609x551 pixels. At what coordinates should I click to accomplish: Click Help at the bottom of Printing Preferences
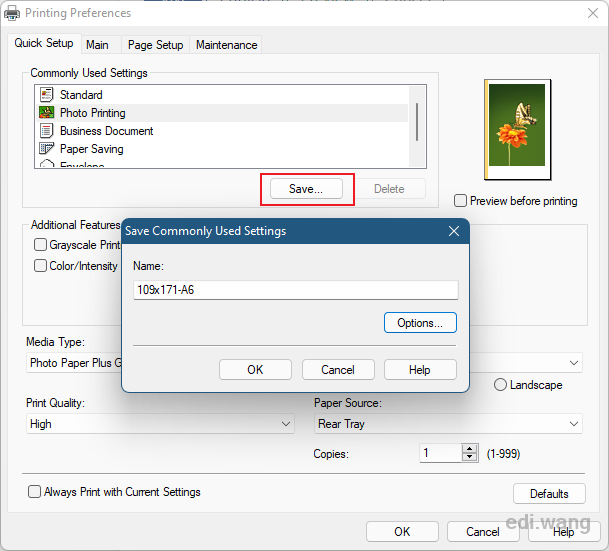click(x=564, y=532)
